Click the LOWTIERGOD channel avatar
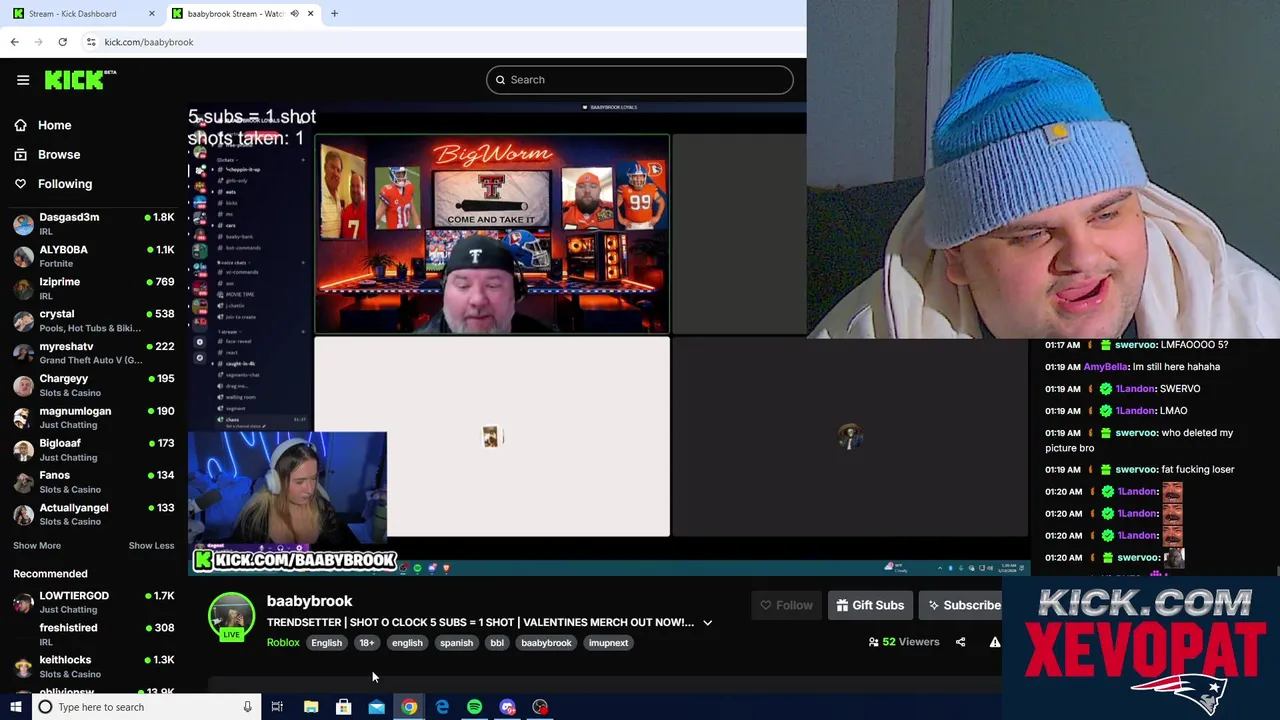The width and height of the screenshot is (1280, 720). 23,602
